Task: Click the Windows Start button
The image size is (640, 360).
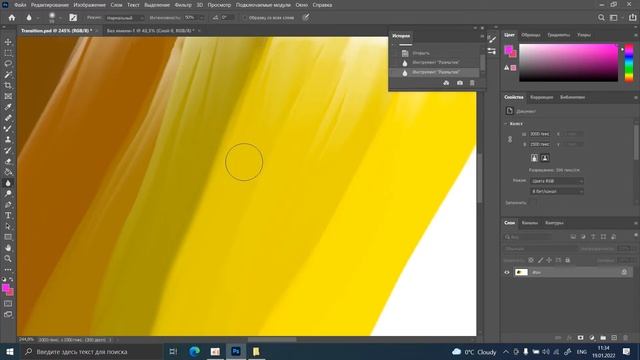Action: click(10, 351)
